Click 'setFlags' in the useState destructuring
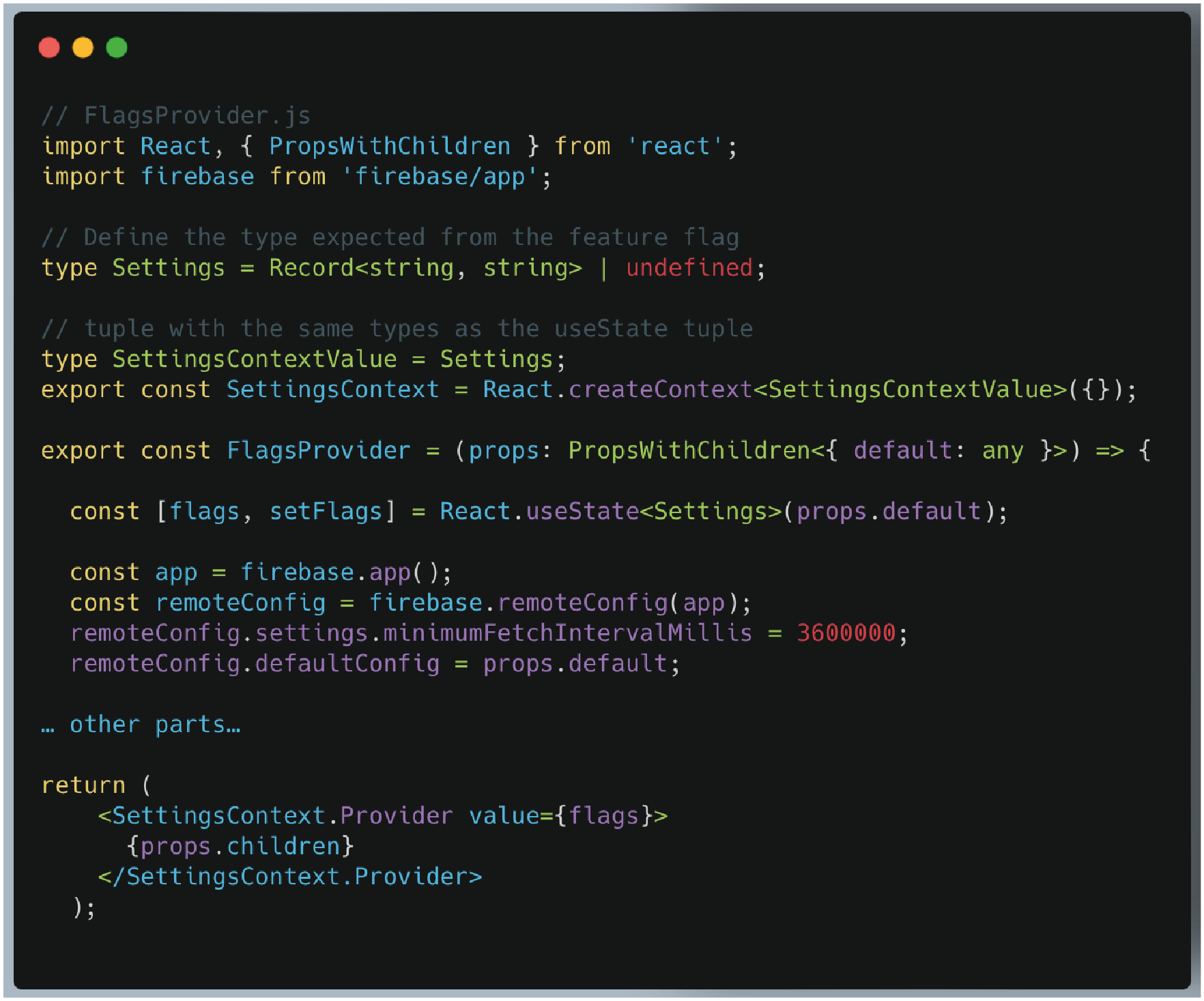Screen dimensions: 1204x1001 (326, 511)
